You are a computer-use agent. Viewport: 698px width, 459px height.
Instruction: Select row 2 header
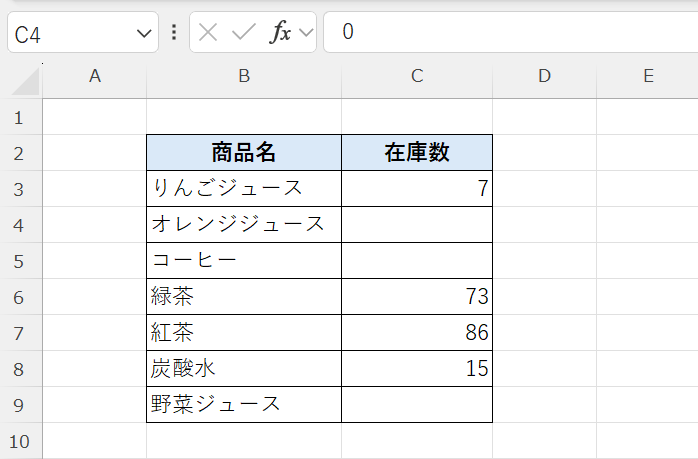click(19, 153)
